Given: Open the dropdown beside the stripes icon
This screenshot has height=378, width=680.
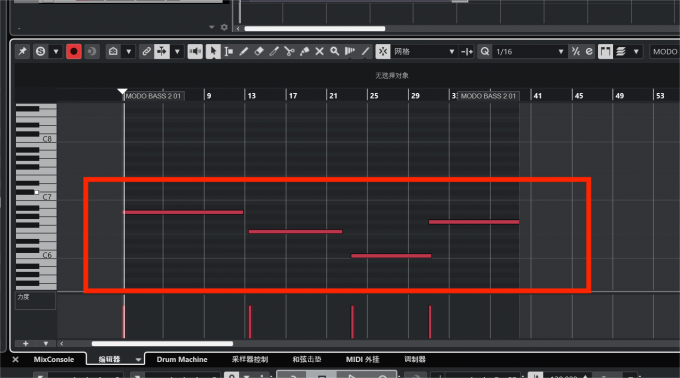Looking at the screenshot, I should coord(636,52).
